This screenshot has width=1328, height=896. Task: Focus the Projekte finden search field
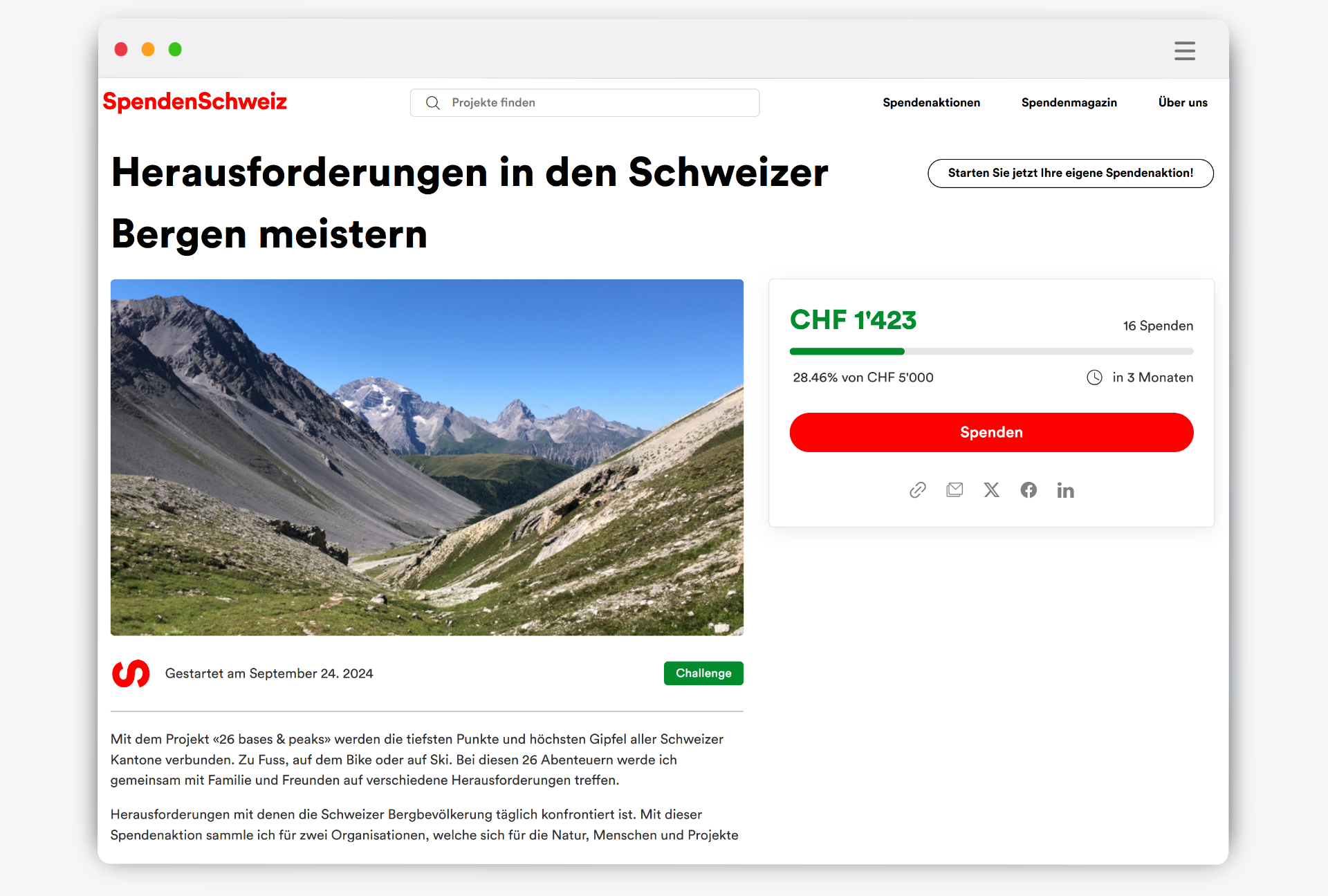coord(584,103)
